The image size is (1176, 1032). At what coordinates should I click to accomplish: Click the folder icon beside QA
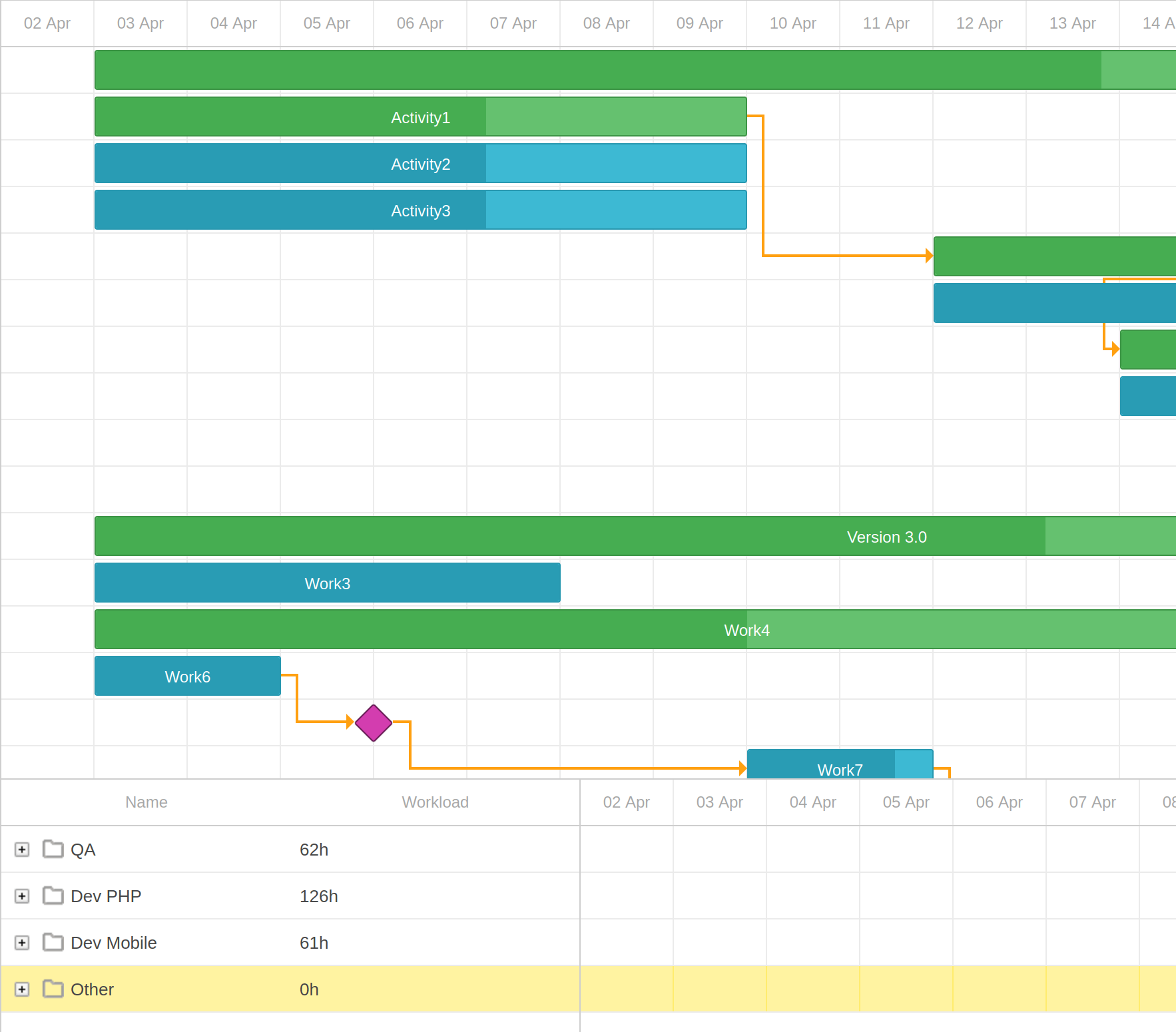click(x=53, y=849)
